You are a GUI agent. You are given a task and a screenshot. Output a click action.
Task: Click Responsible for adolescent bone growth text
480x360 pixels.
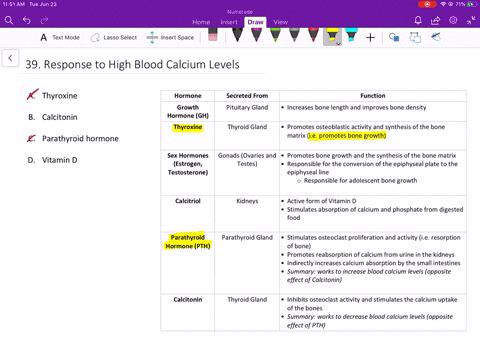[360, 180]
